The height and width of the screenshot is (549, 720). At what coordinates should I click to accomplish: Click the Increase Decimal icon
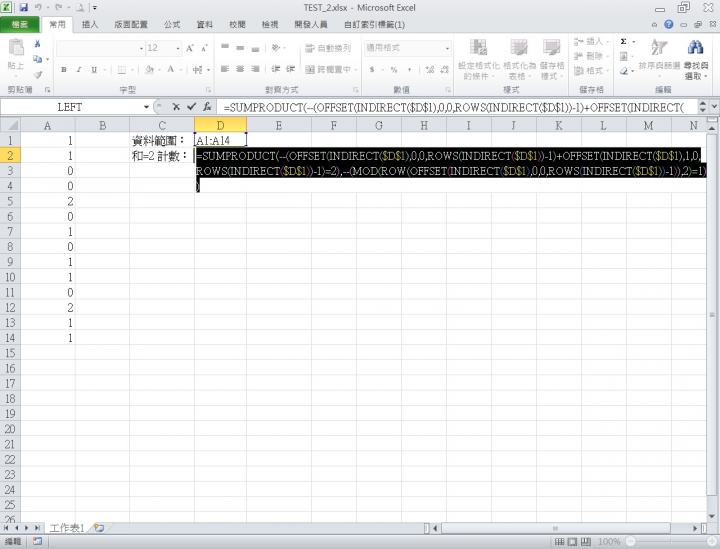tap(430, 70)
